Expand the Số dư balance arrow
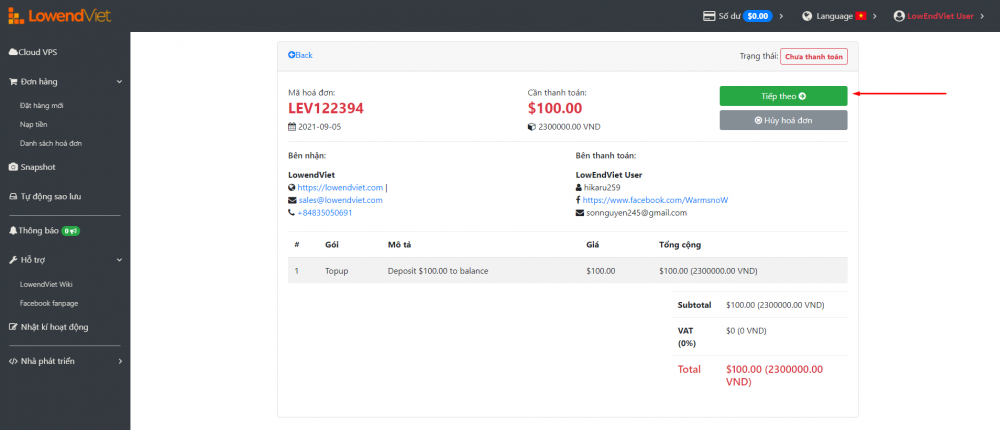Image resolution: width=1000 pixels, height=430 pixels. click(781, 16)
